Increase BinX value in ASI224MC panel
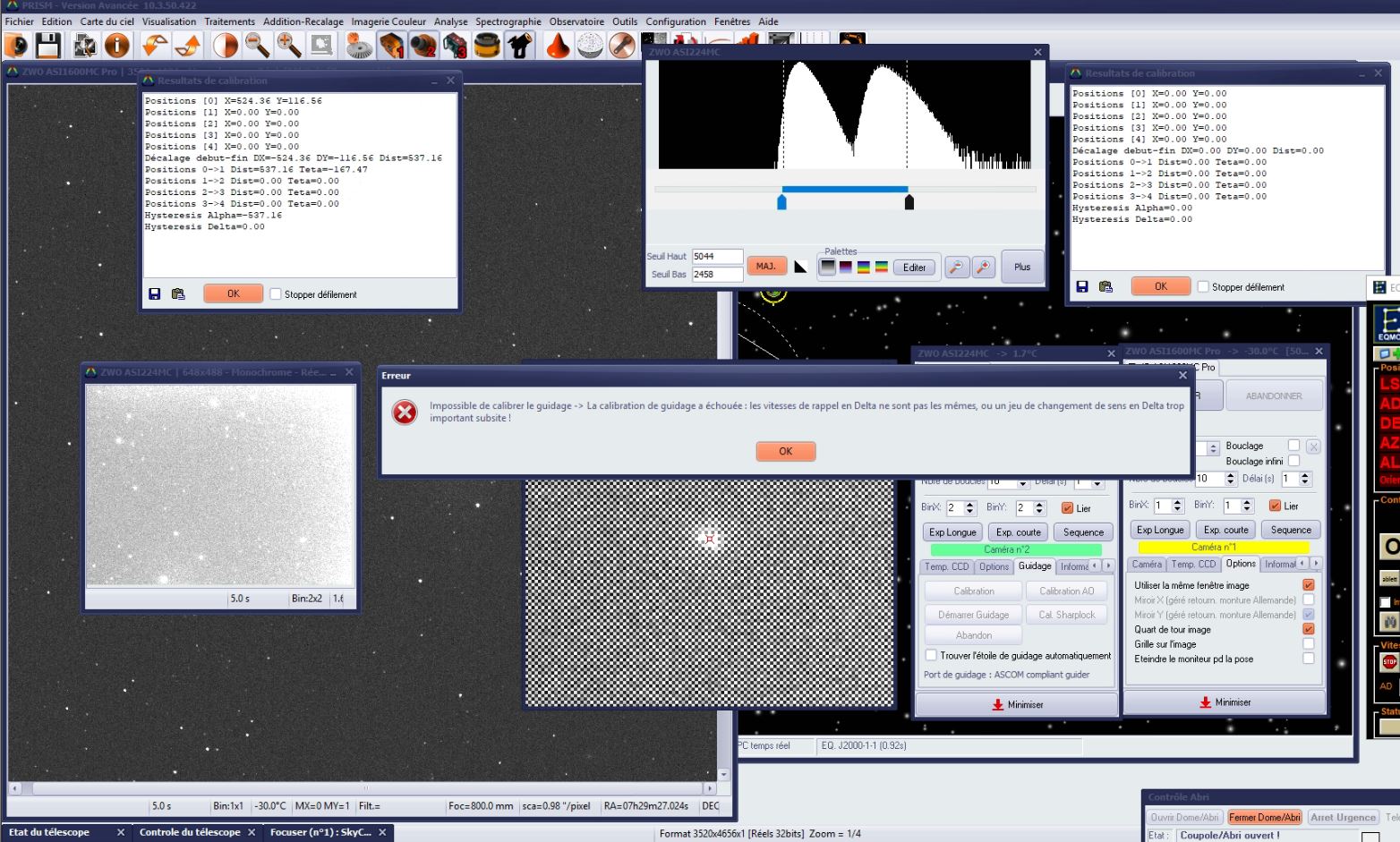This screenshot has width=1400, height=842. pyautogui.click(x=969, y=504)
